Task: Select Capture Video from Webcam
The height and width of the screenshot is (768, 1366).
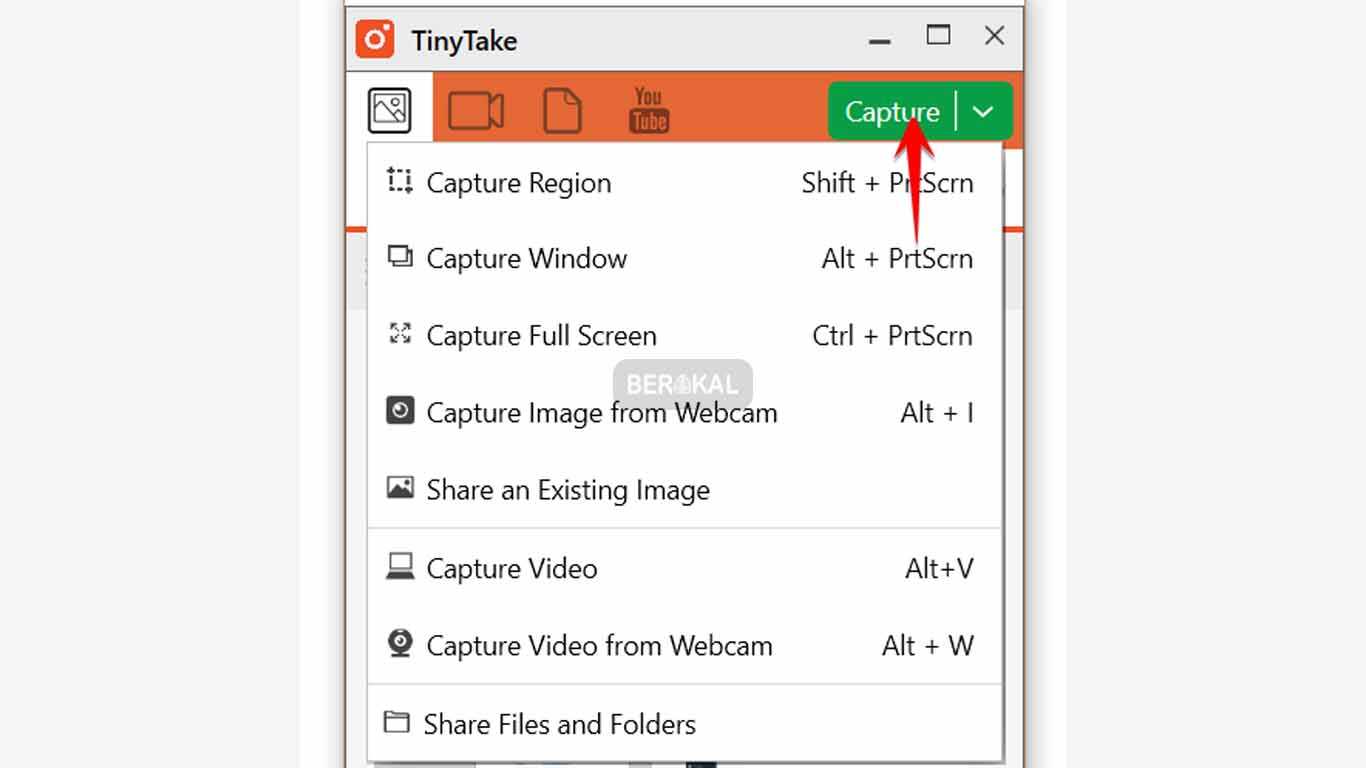Action: coord(599,645)
